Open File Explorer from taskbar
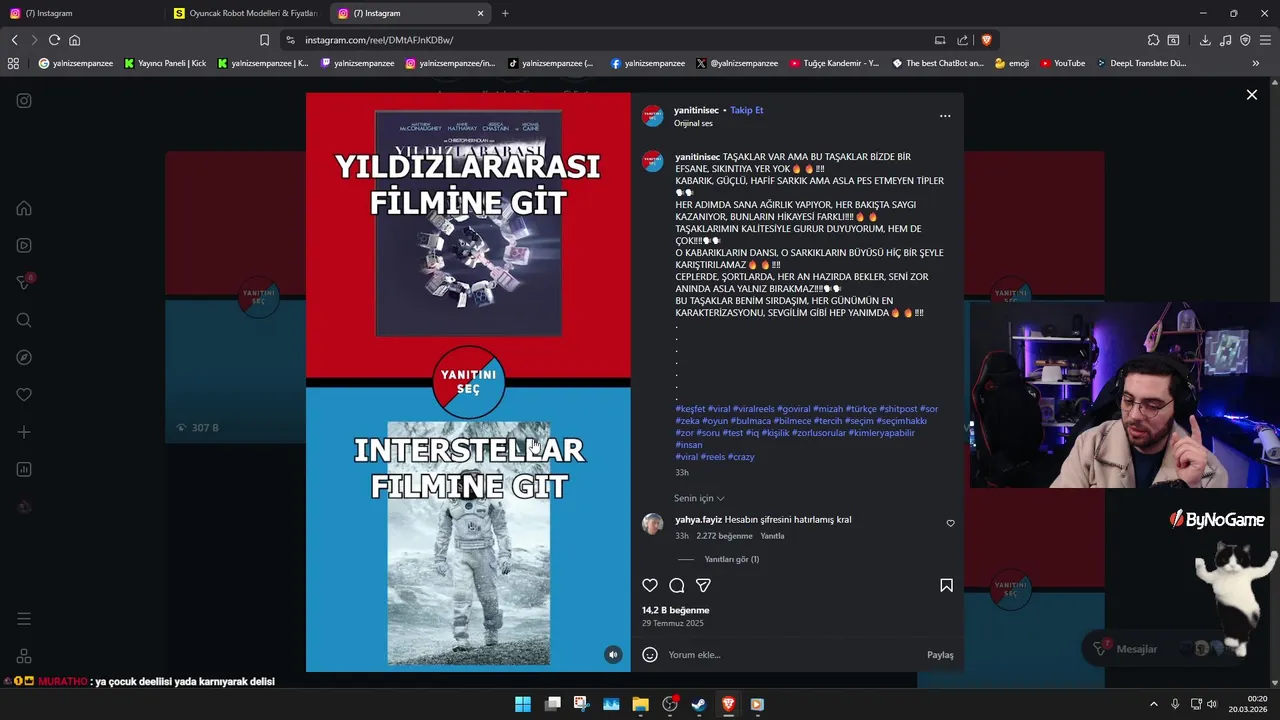The image size is (1280, 720). point(640,704)
